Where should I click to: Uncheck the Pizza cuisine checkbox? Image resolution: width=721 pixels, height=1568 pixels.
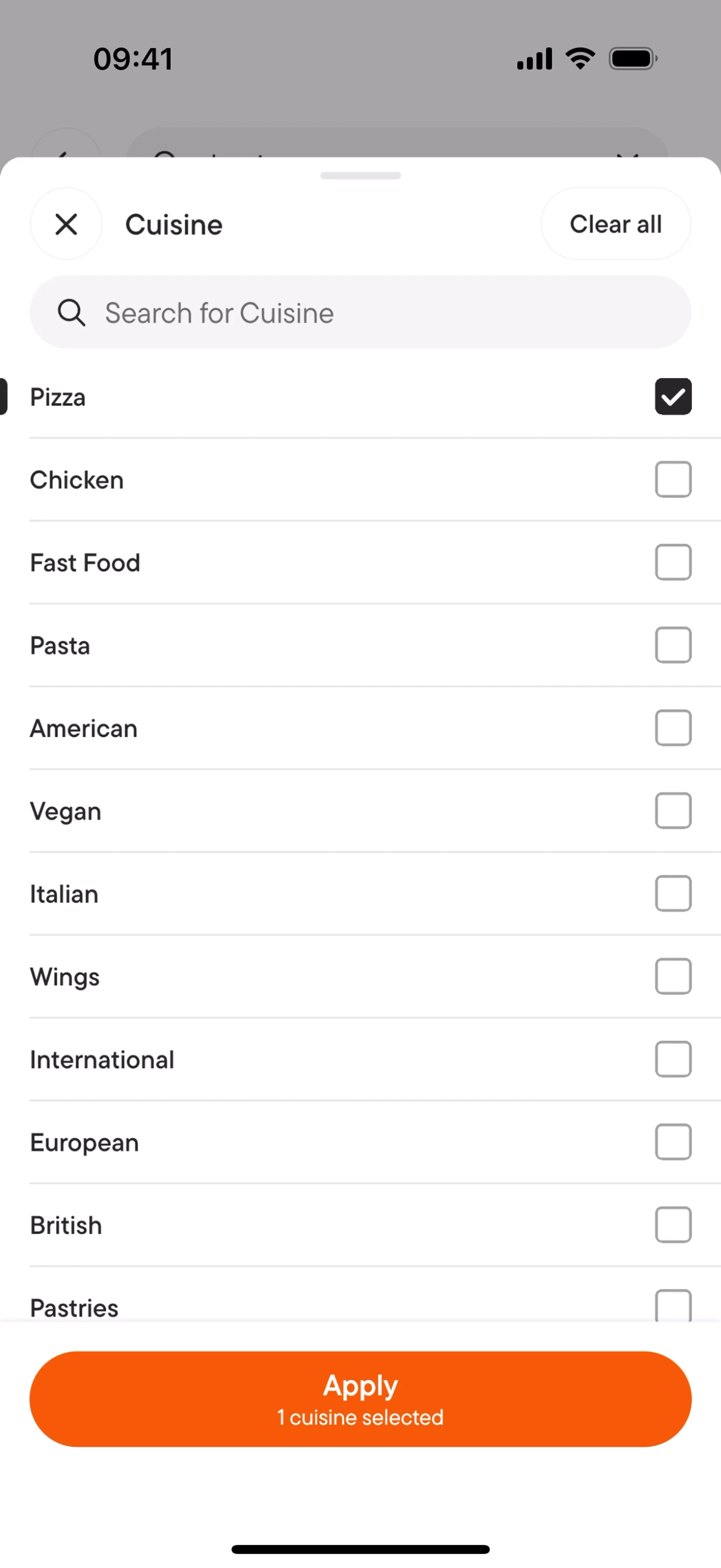pyautogui.click(x=673, y=397)
